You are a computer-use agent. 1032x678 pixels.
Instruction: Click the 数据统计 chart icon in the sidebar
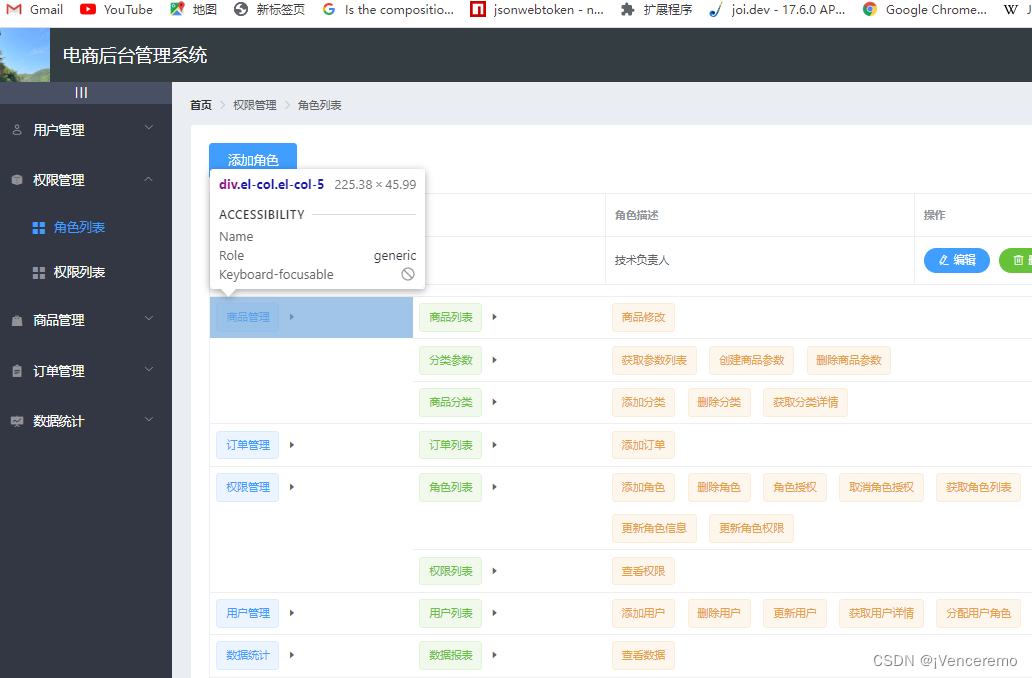(16, 420)
